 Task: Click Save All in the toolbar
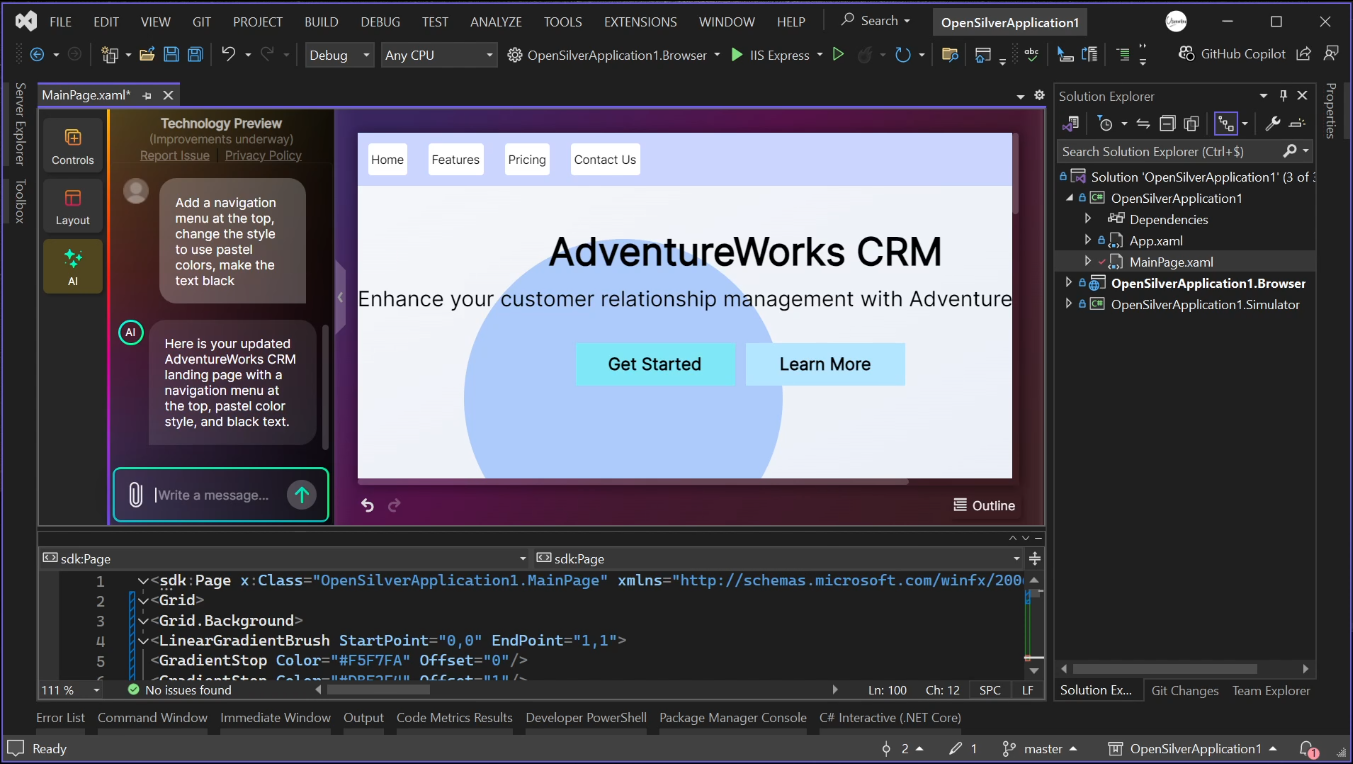pyautogui.click(x=195, y=55)
